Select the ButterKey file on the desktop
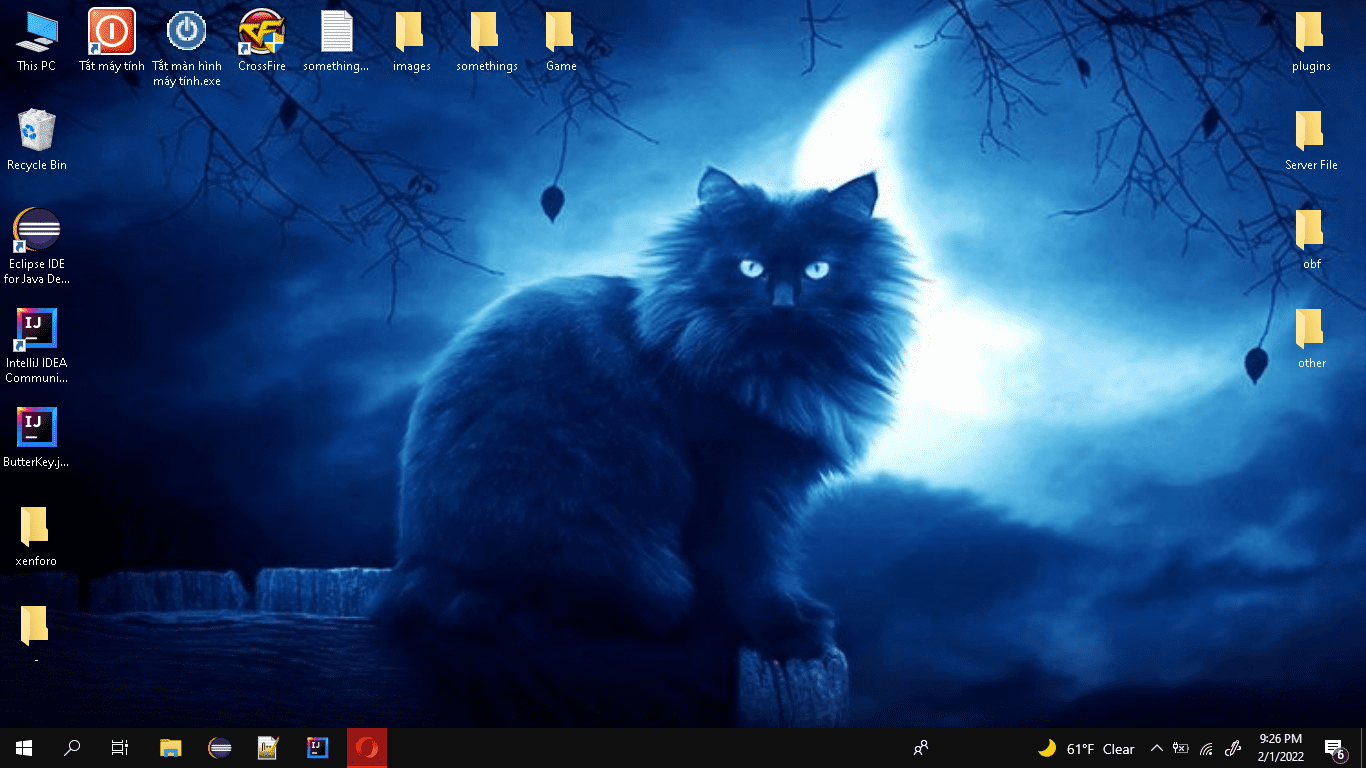The image size is (1366, 768). click(x=37, y=437)
